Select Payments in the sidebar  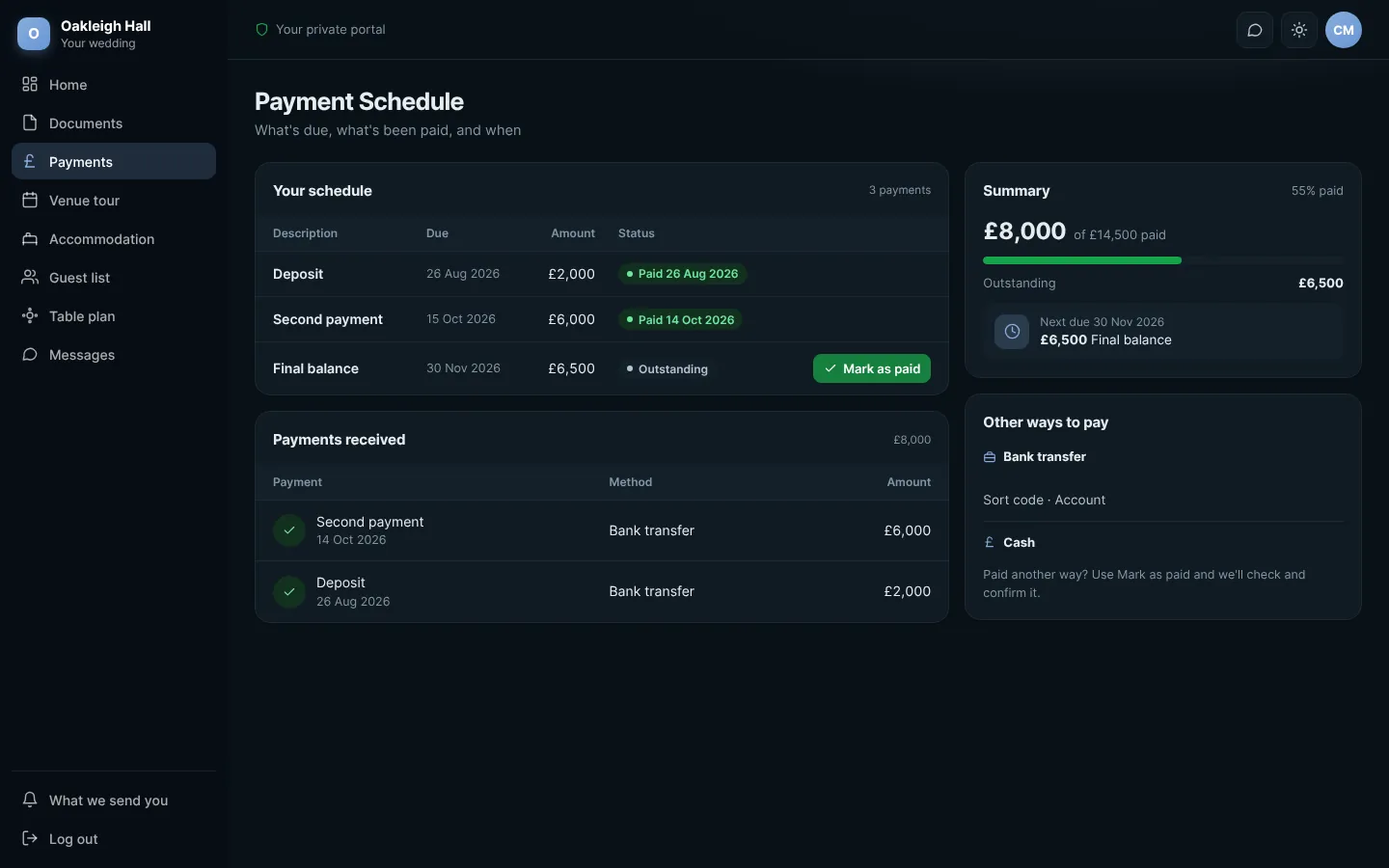click(x=114, y=162)
